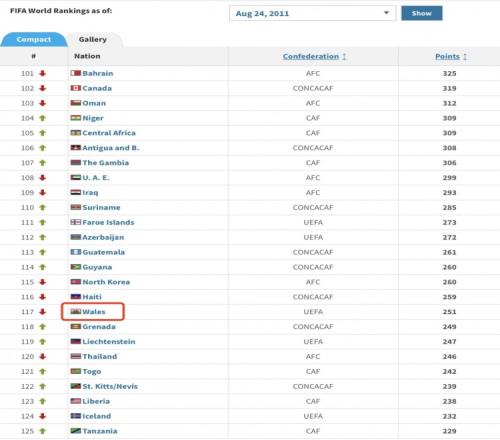
Task: Click the green up arrow beside rank 104
Action: click(42, 118)
